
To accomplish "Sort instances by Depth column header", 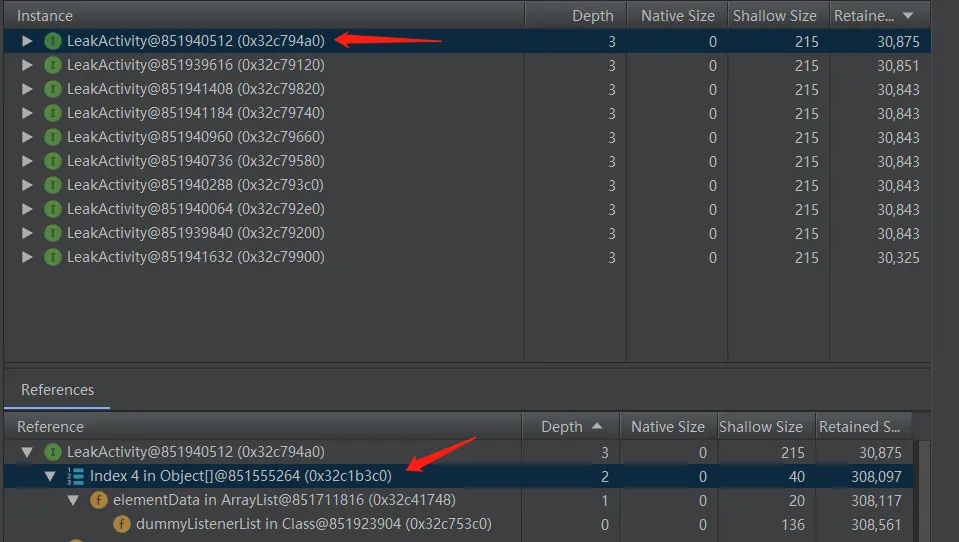I will pos(576,15).
